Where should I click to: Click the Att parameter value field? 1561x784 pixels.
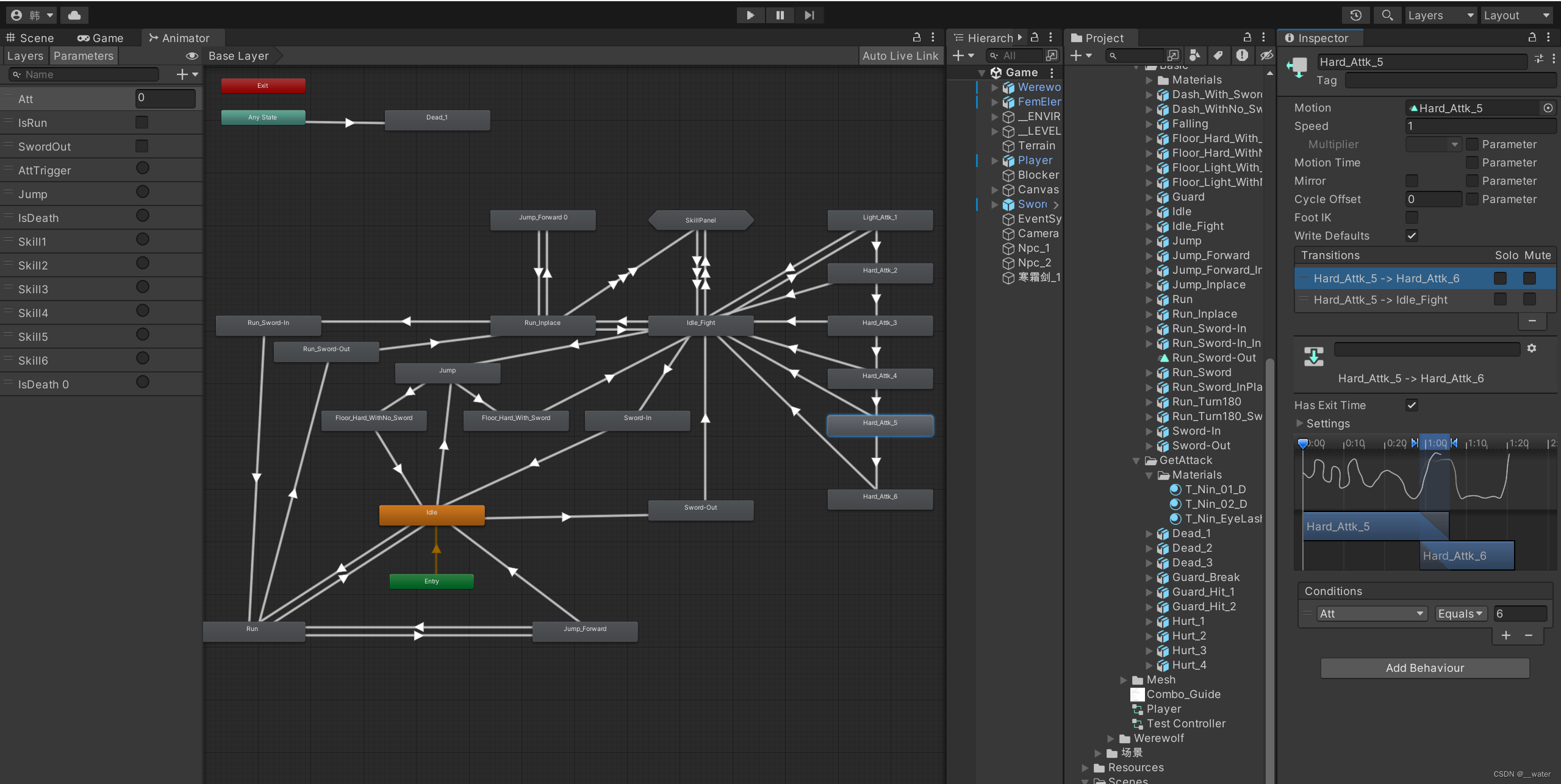(x=165, y=98)
